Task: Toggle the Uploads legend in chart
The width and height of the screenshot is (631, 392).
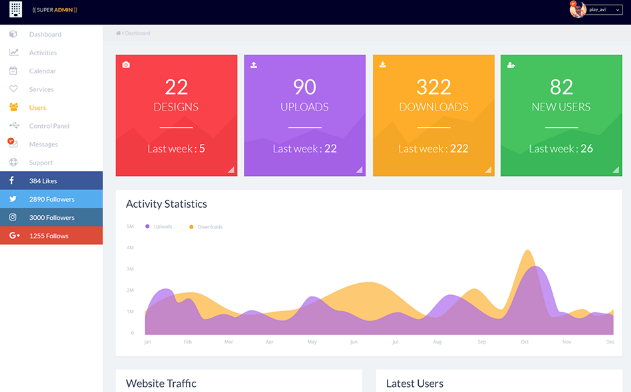Action: 159,227
